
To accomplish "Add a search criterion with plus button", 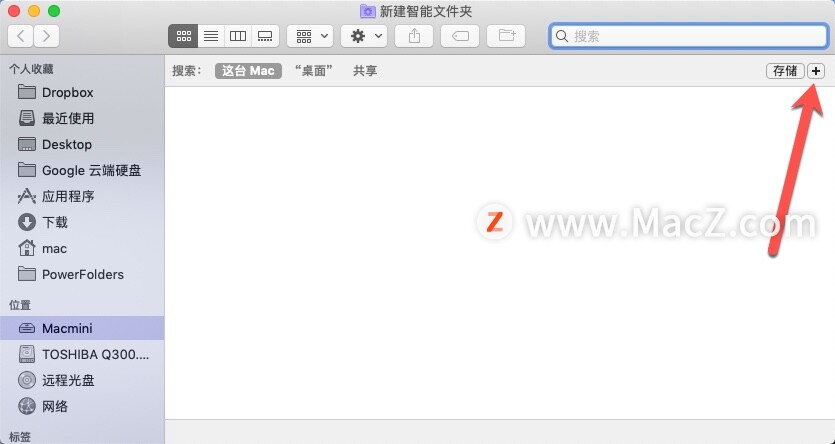I will coord(816,71).
